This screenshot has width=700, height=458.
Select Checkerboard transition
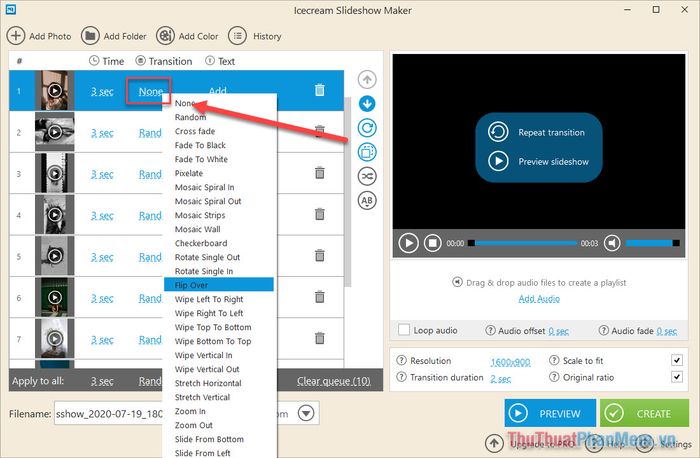(x=219, y=243)
